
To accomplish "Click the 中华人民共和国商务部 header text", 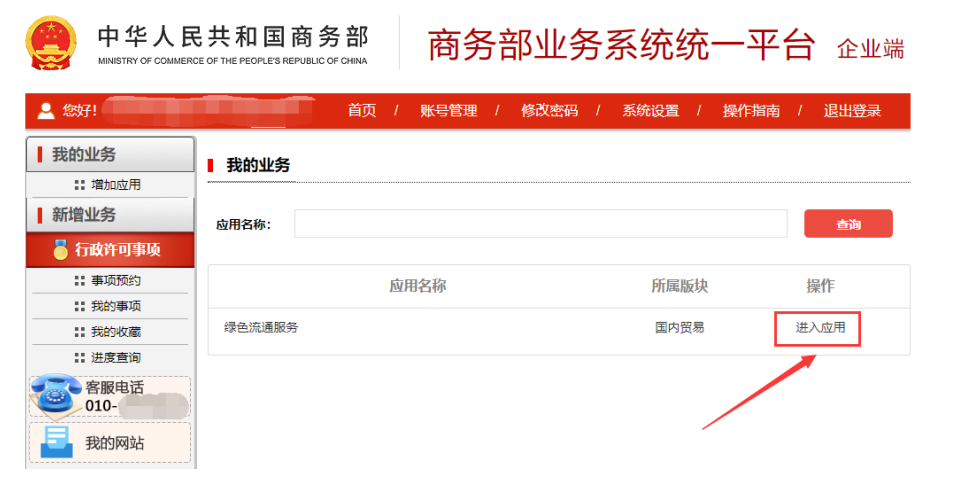I will click(x=233, y=37).
